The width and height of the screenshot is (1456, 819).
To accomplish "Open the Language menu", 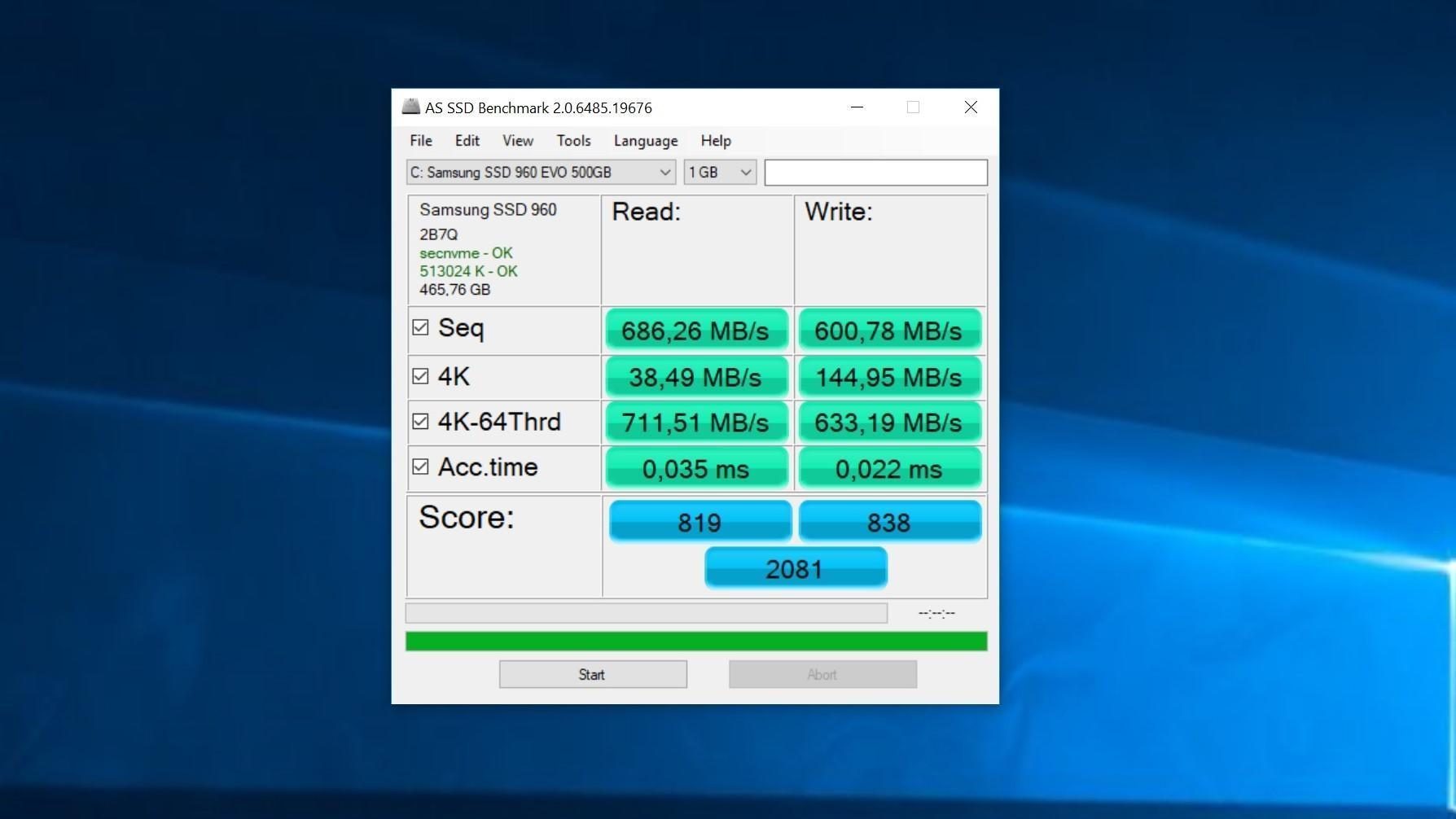I will coord(646,141).
